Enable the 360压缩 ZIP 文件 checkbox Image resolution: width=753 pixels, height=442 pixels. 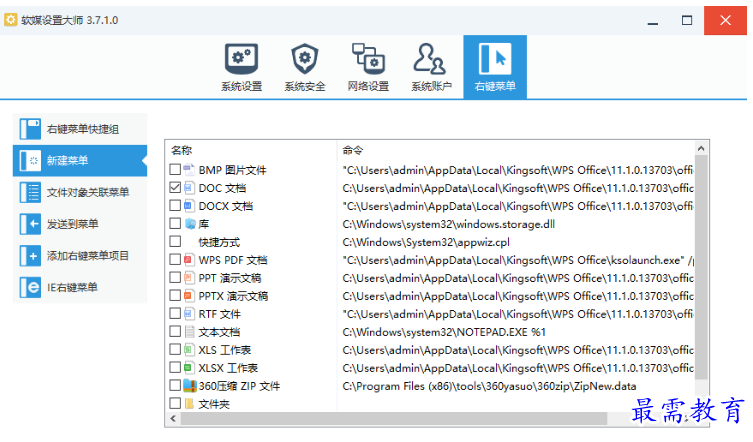click(175, 385)
